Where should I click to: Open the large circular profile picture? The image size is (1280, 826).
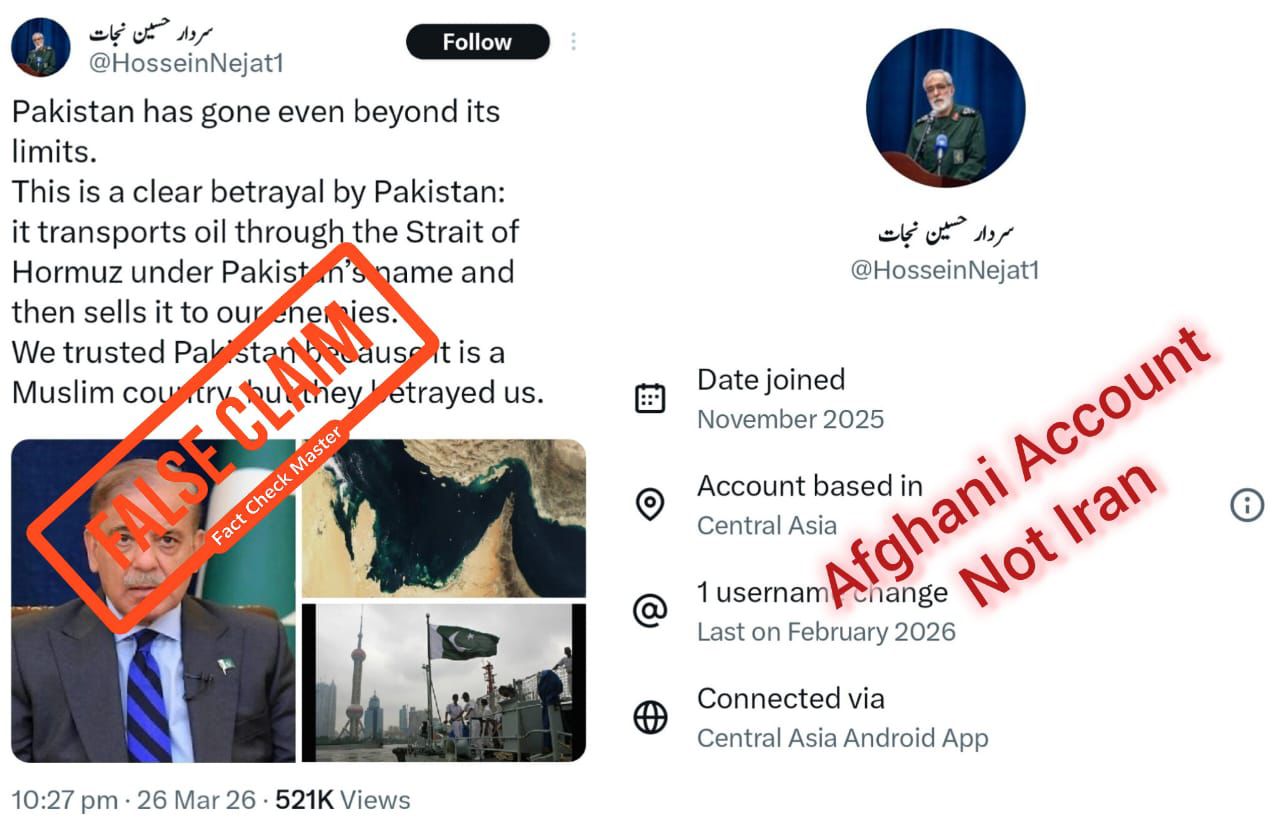click(x=945, y=108)
